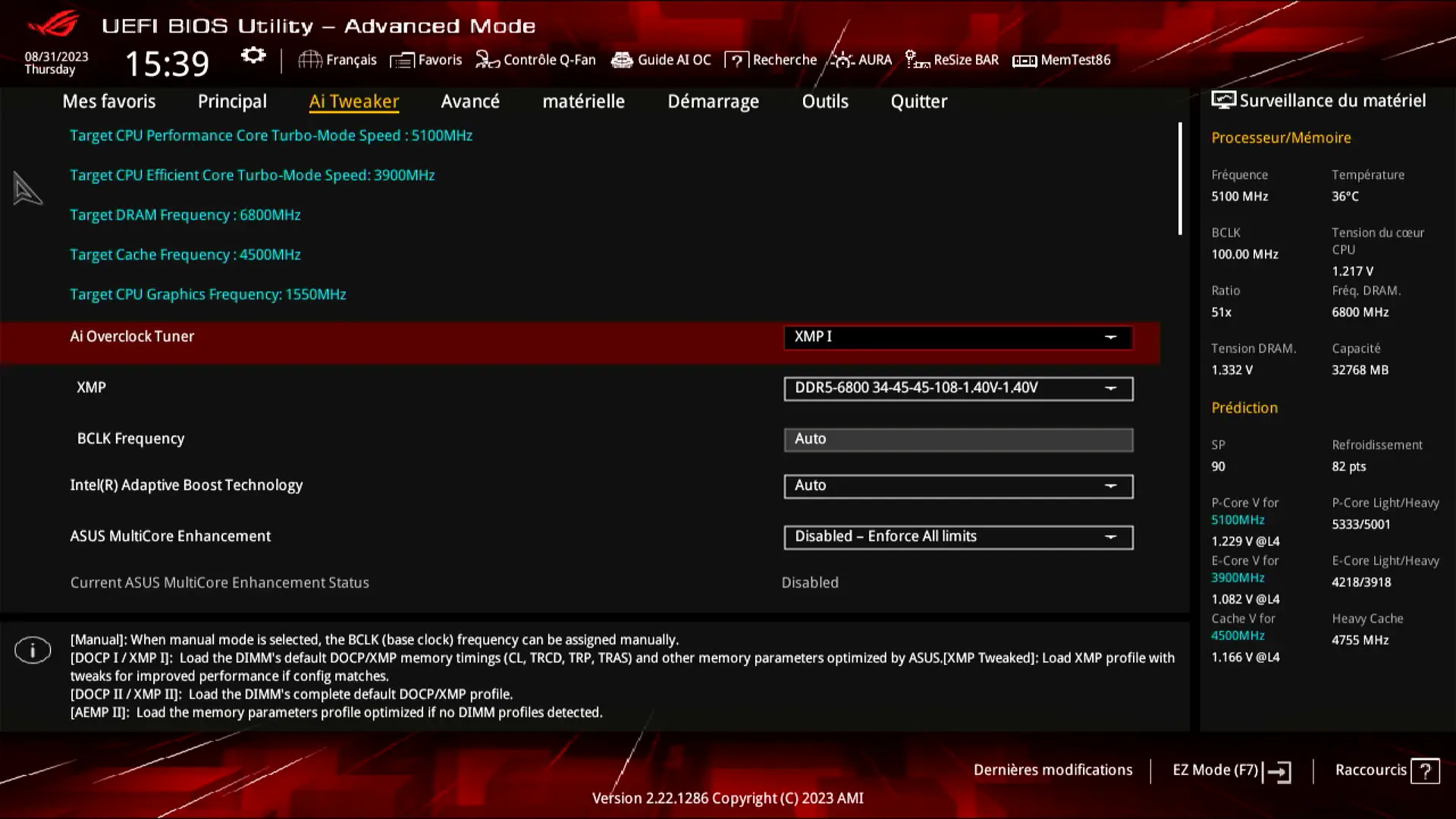The image size is (1456, 819).
Task: Click the Favoris folder icon
Action: [402, 60]
